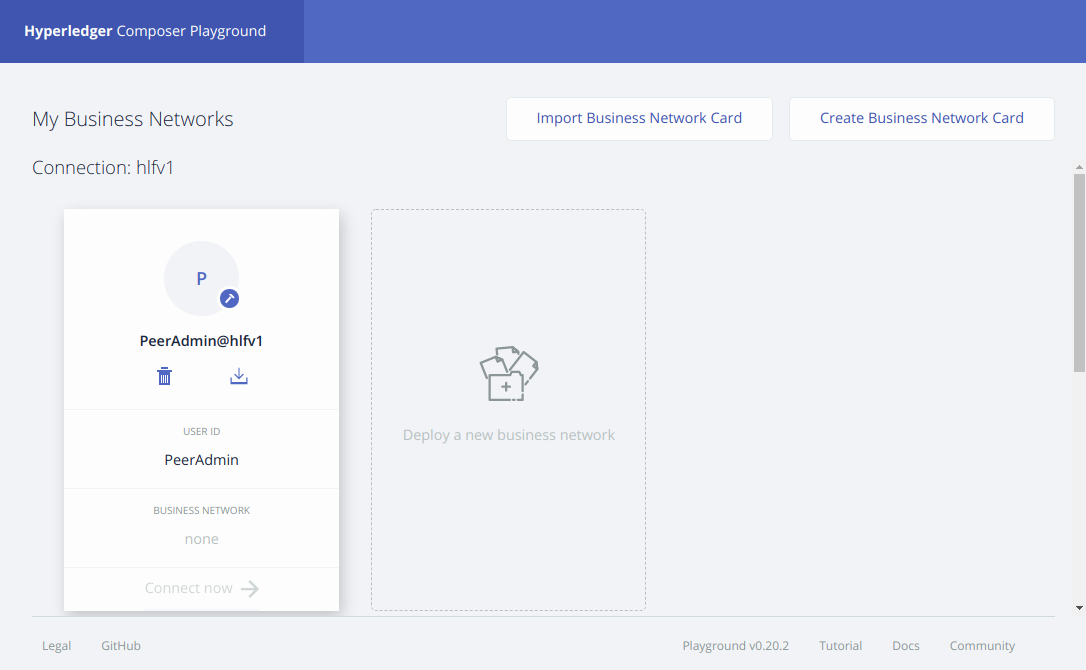Click the blue wrench badge on avatar
This screenshot has width=1086, height=670.
[229, 298]
